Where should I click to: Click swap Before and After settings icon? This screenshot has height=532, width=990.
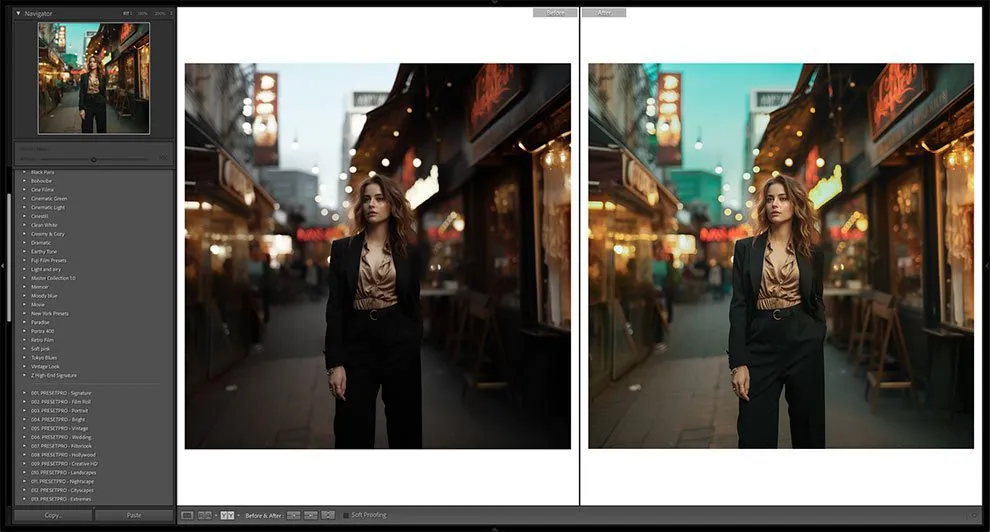click(x=328, y=515)
